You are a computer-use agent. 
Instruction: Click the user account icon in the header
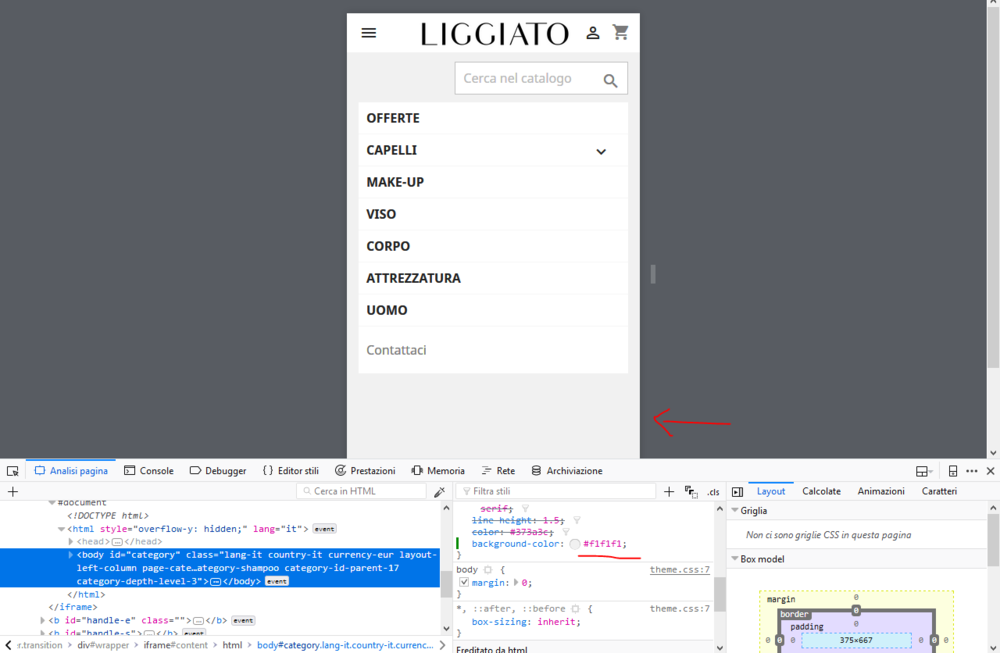(593, 32)
